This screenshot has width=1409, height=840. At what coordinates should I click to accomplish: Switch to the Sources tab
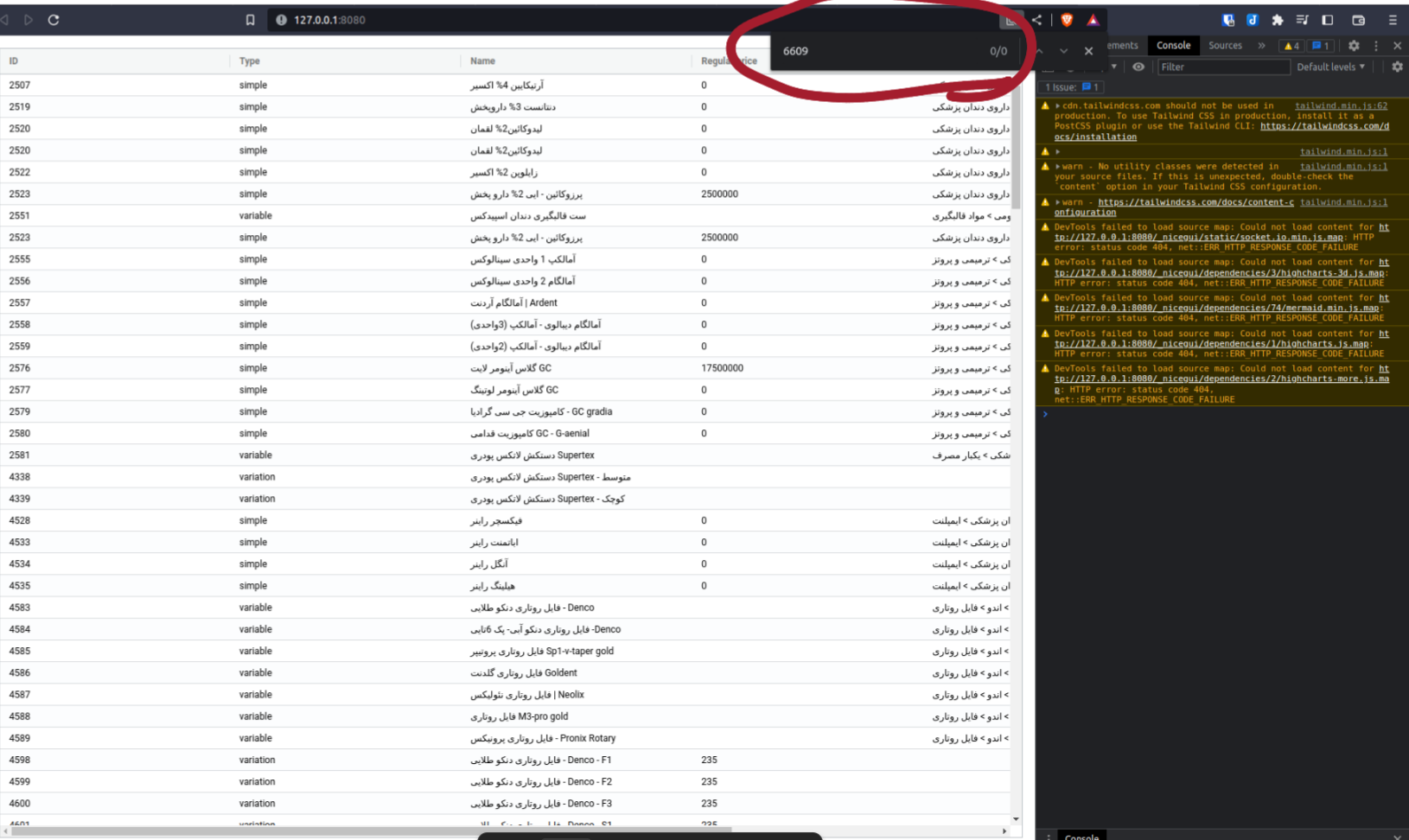coord(1225,45)
